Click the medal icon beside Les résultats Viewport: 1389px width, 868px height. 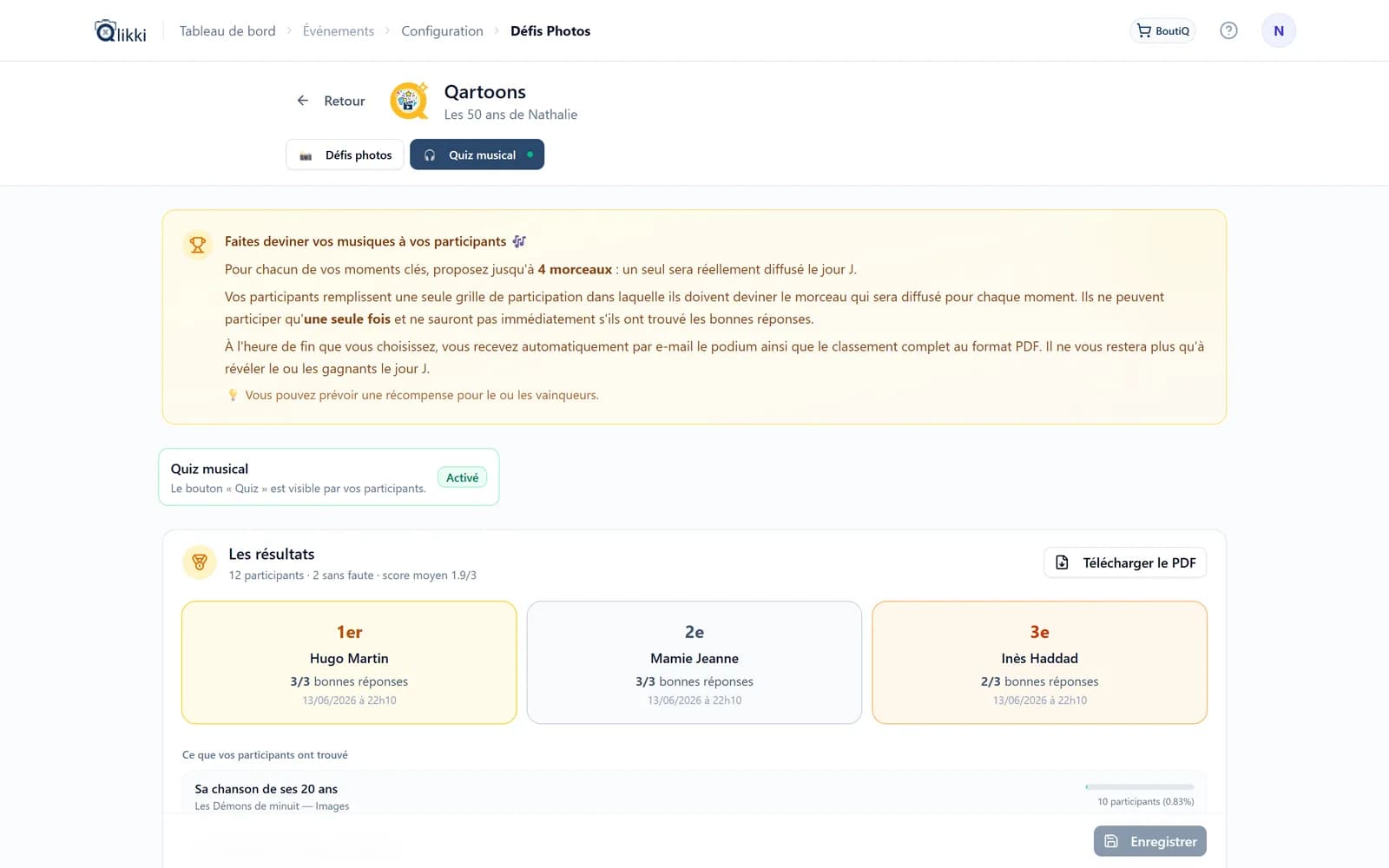coord(200,562)
